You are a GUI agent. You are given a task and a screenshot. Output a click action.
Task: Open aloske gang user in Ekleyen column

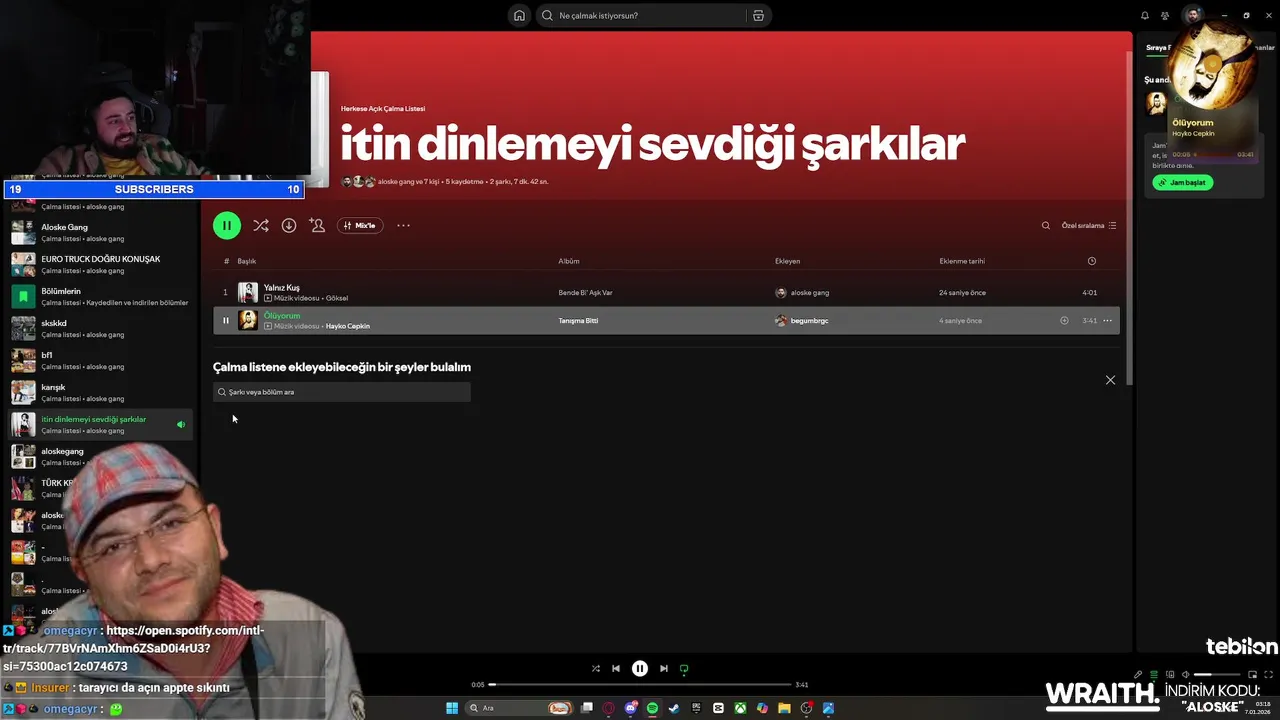click(x=809, y=293)
